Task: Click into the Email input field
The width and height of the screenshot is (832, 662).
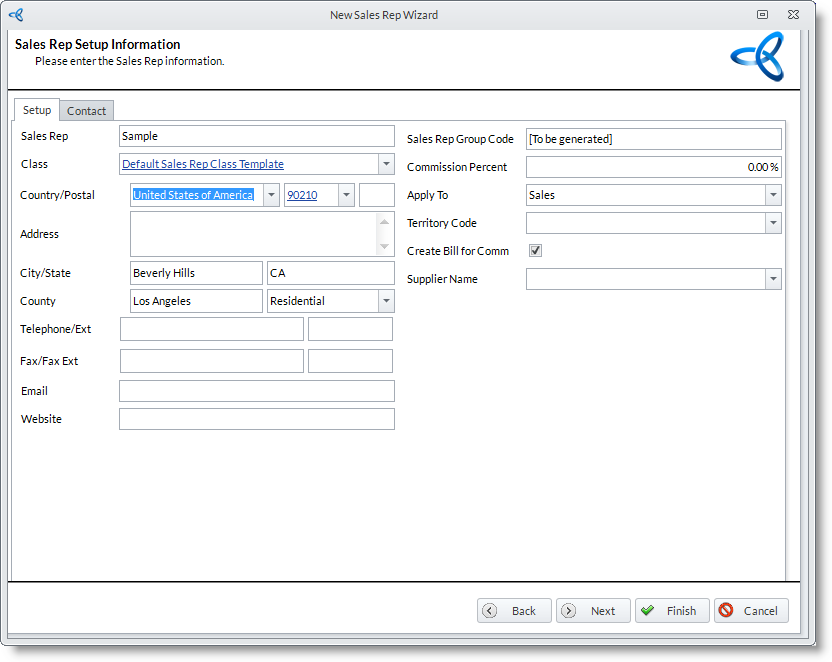Action: click(x=257, y=391)
